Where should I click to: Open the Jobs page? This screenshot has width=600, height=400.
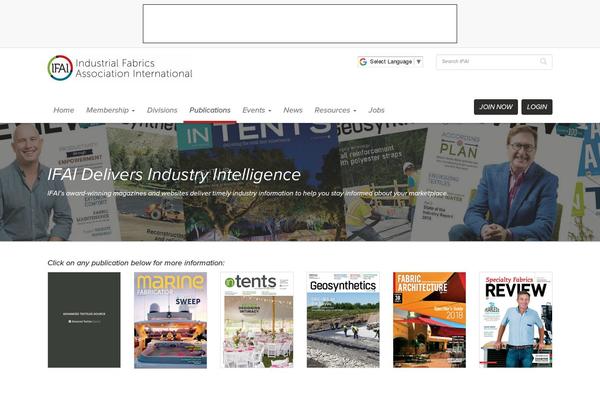coord(376,110)
